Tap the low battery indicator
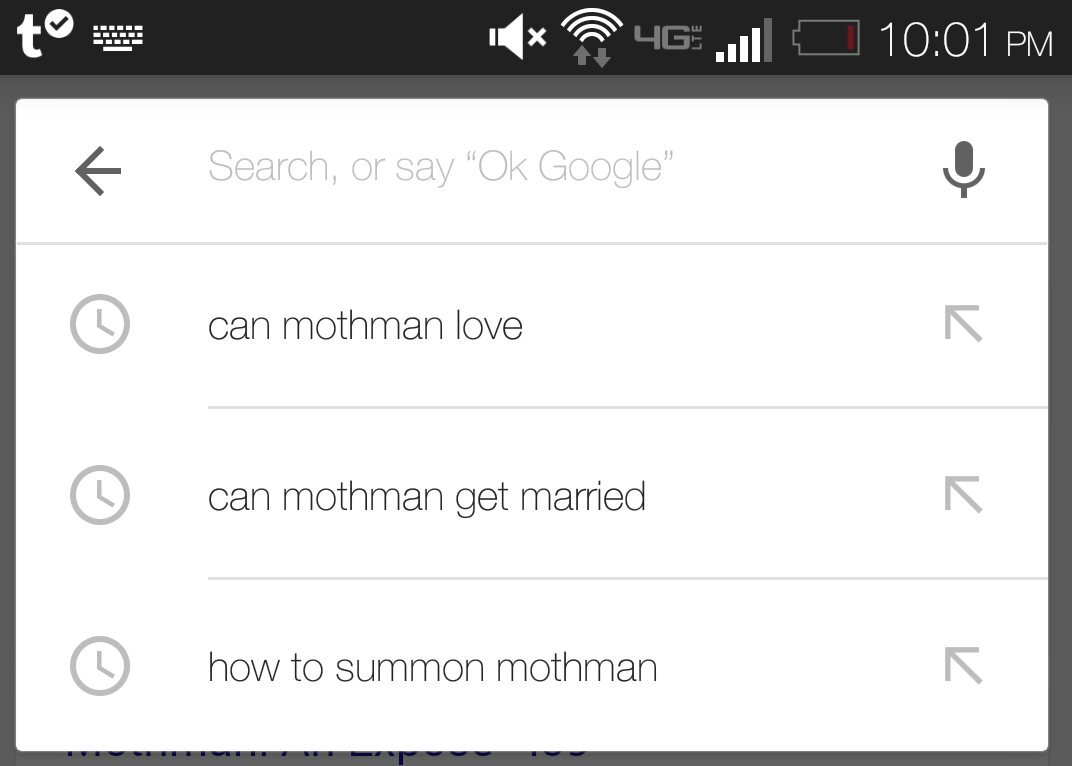The width and height of the screenshot is (1072, 766). pos(826,38)
